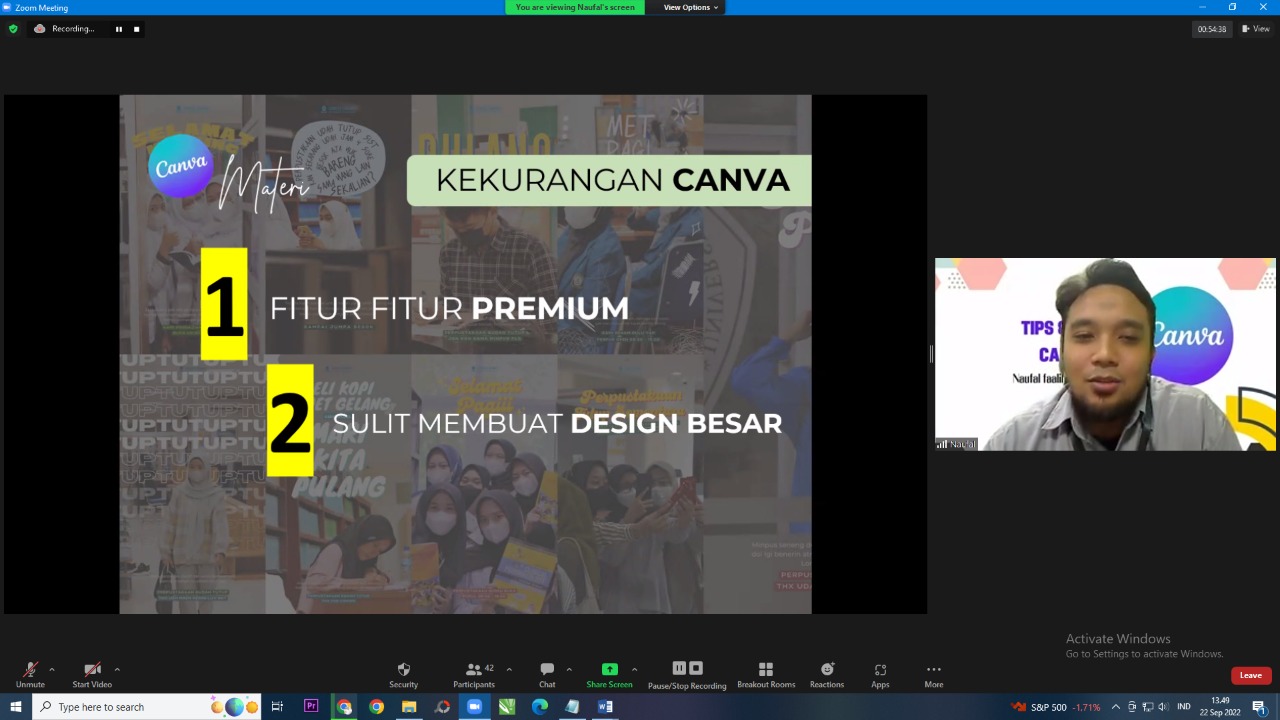Open second Google Chrome taskbar icon

[376, 706]
